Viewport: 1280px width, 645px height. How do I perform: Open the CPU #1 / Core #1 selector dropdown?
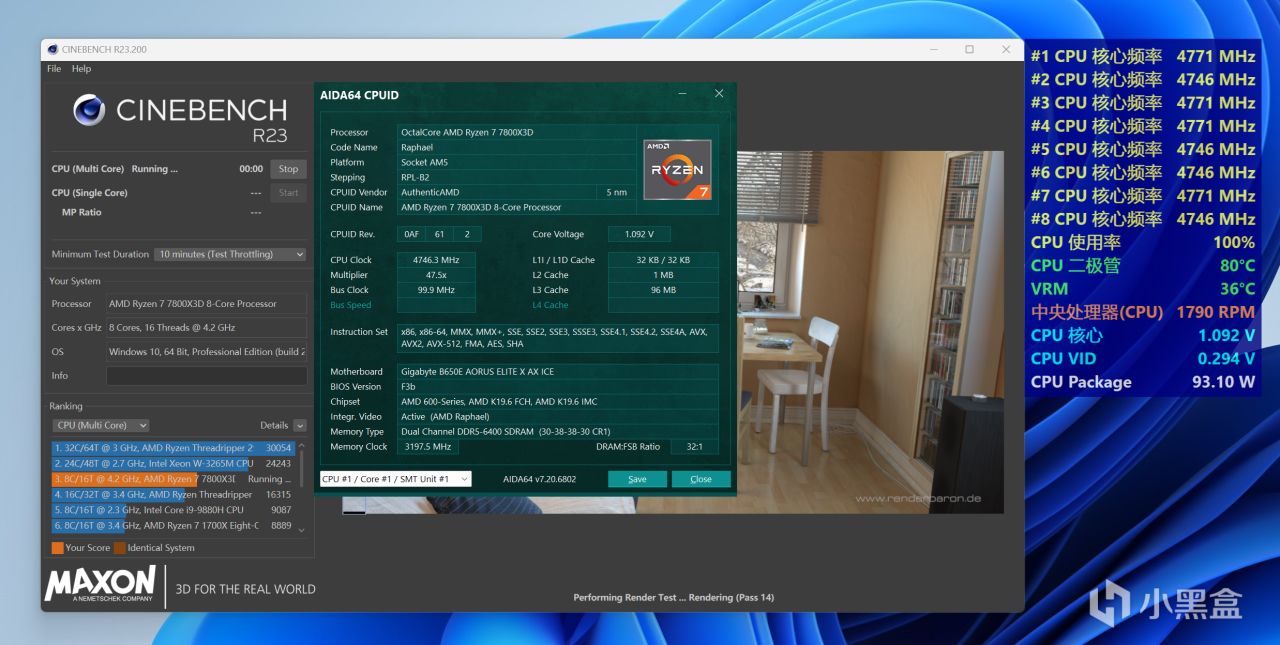click(x=395, y=479)
